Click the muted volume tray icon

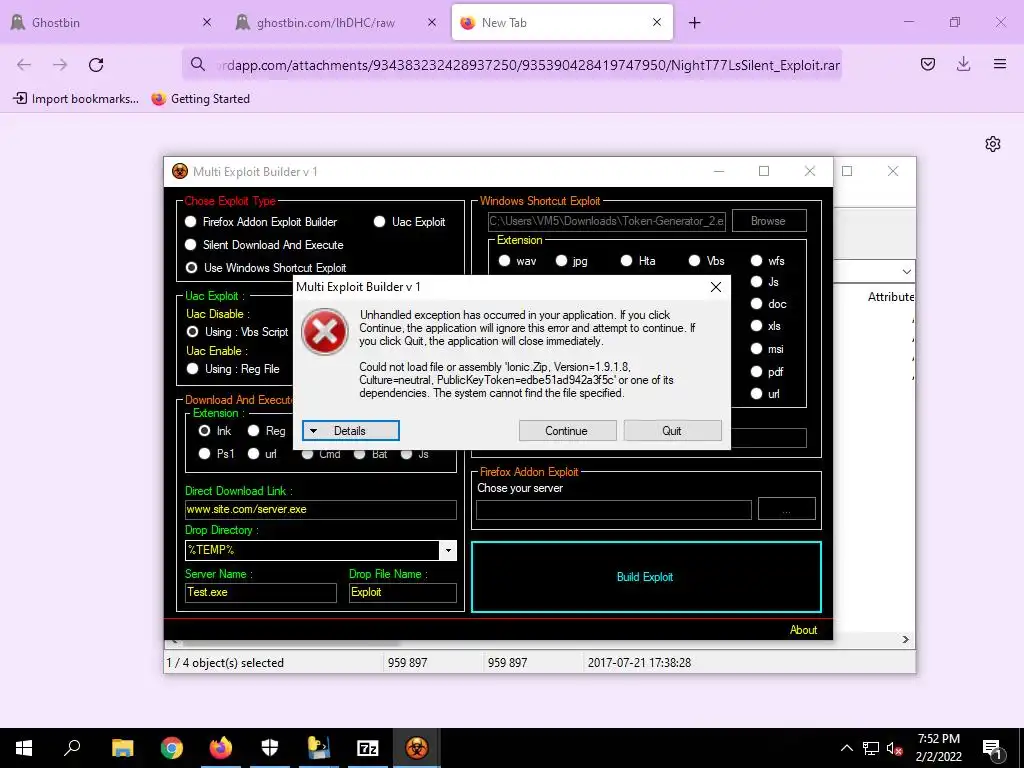[x=894, y=748]
